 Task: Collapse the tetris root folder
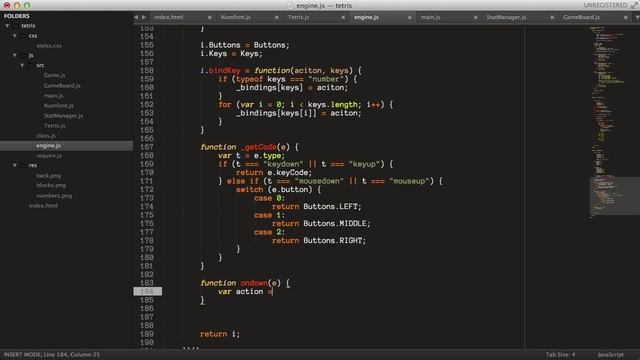point(7,26)
